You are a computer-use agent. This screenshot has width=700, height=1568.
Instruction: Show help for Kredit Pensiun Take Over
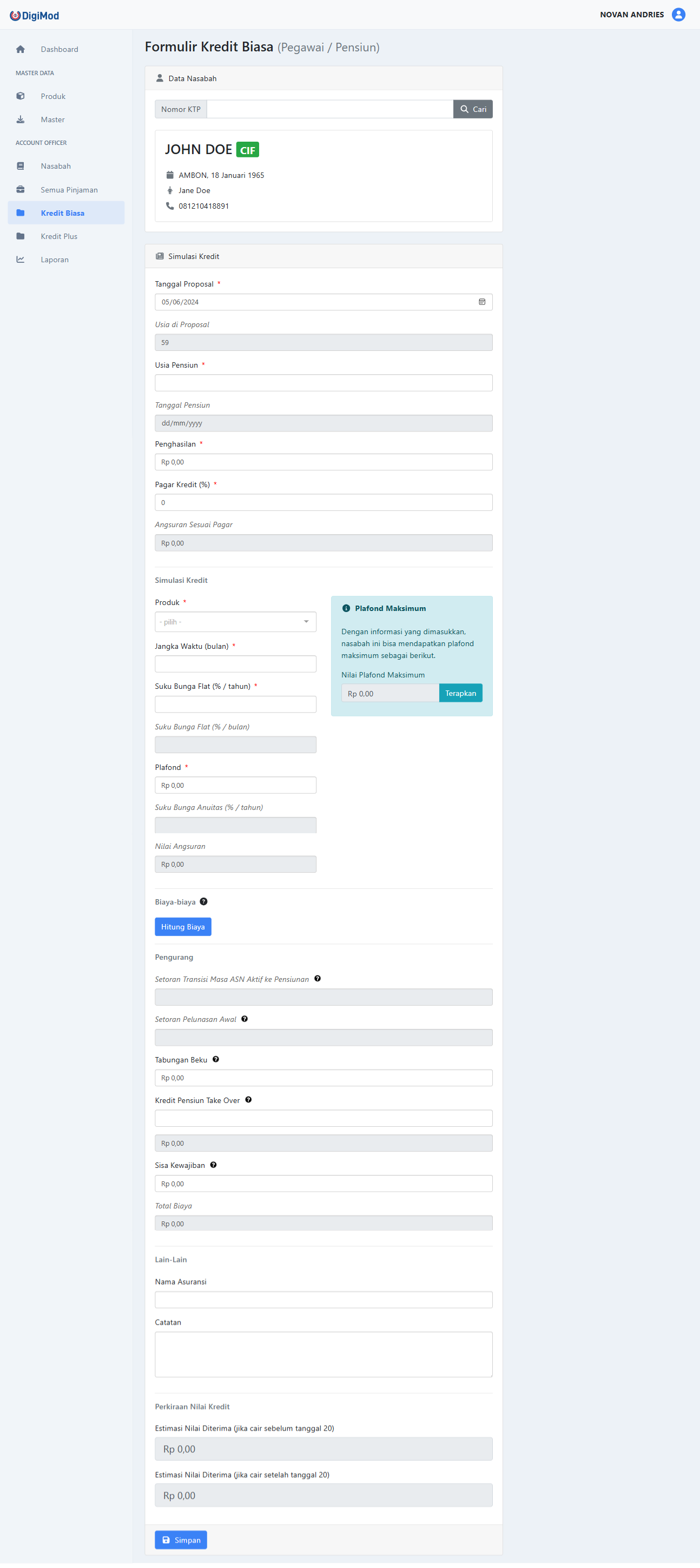pyautogui.click(x=248, y=1099)
